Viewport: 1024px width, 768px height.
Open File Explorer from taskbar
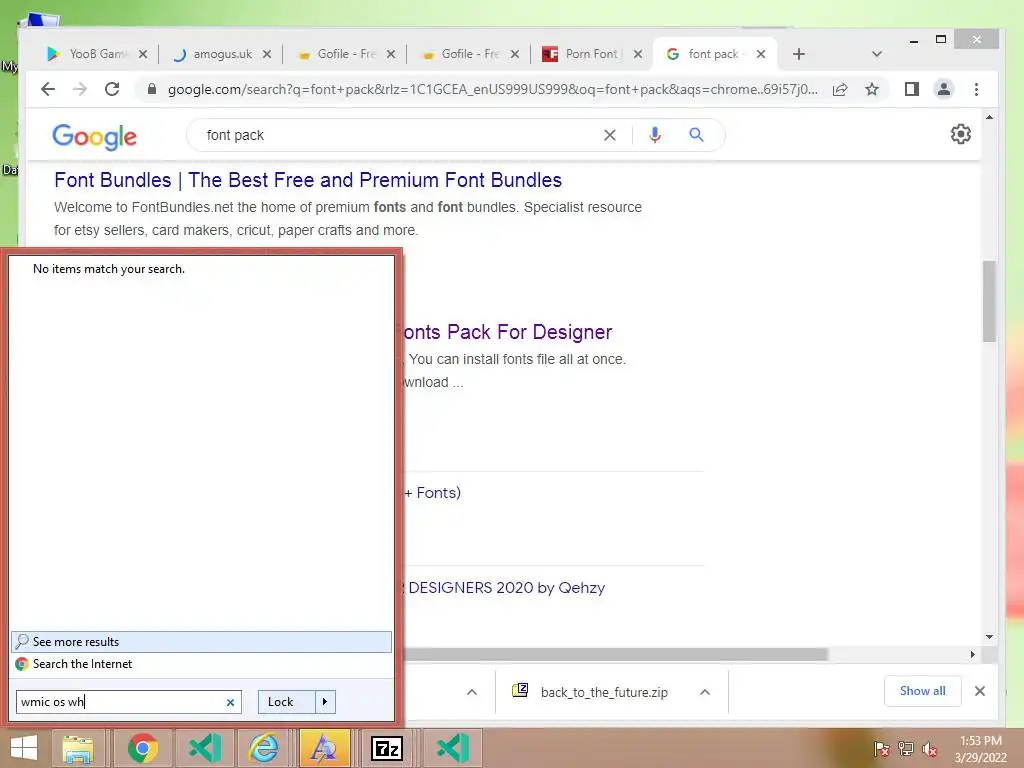point(78,748)
